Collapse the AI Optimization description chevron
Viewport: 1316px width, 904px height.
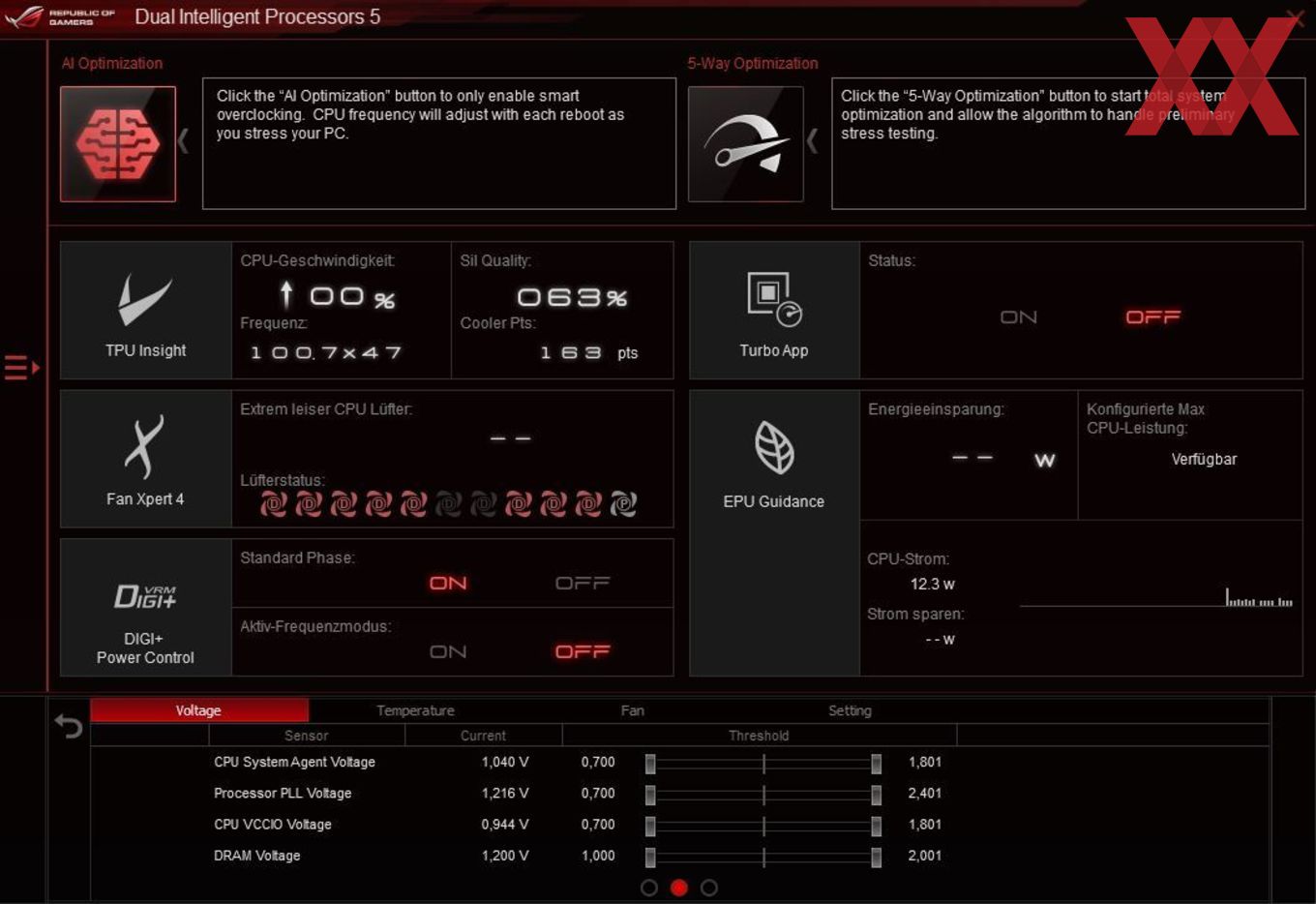tap(183, 141)
